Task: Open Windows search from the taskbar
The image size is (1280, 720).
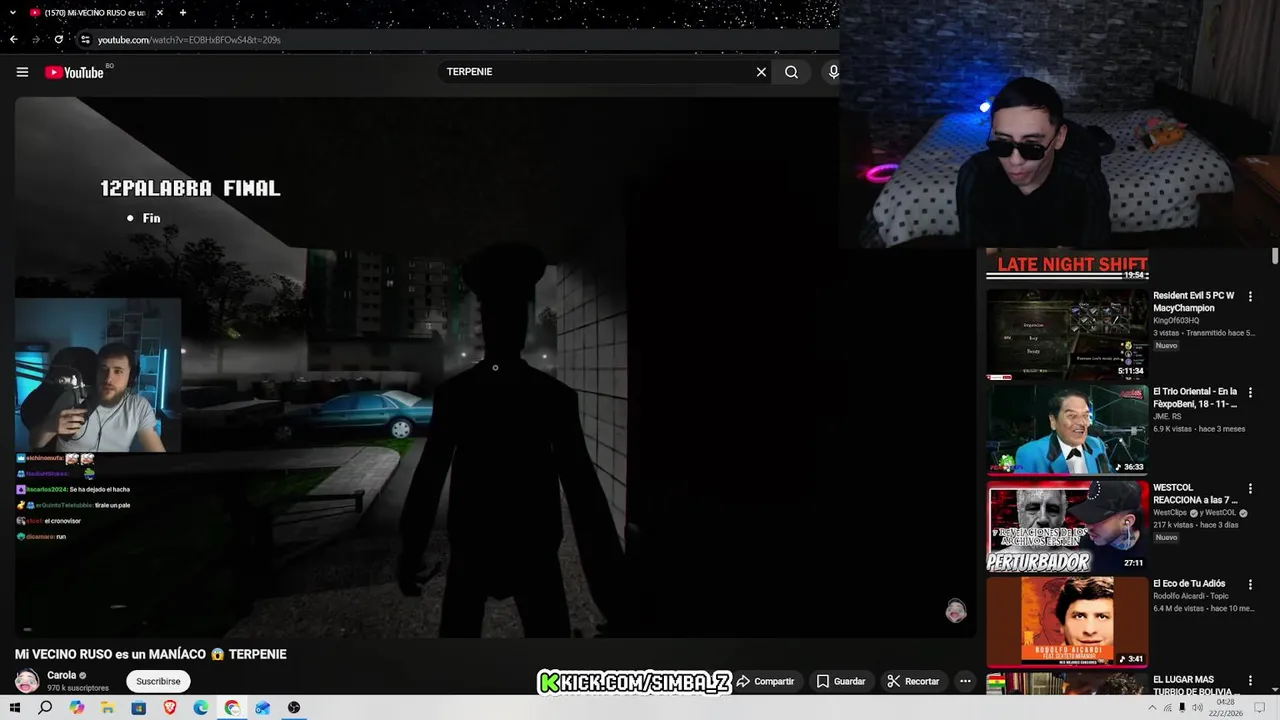Action: (x=45, y=708)
